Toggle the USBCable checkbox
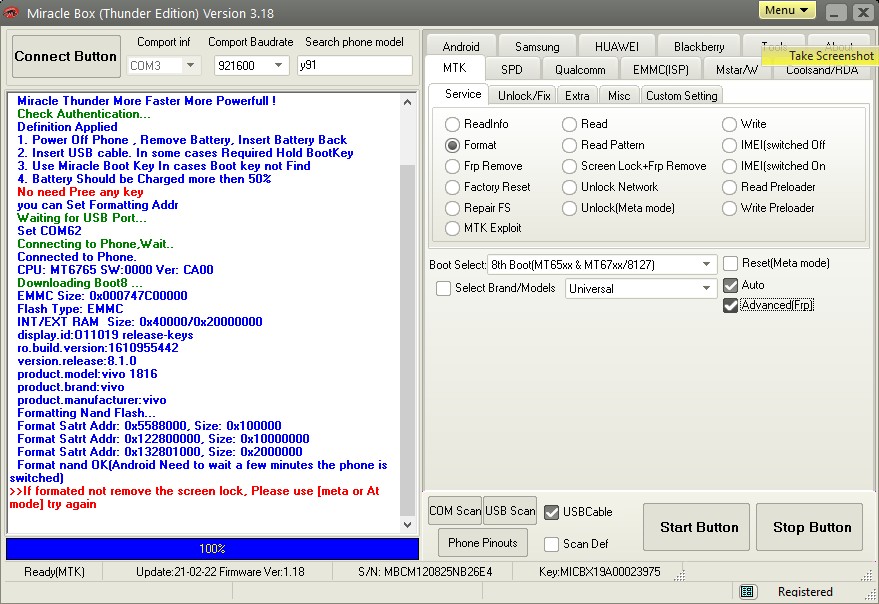Viewport: 879px width, 604px height. click(x=551, y=512)
